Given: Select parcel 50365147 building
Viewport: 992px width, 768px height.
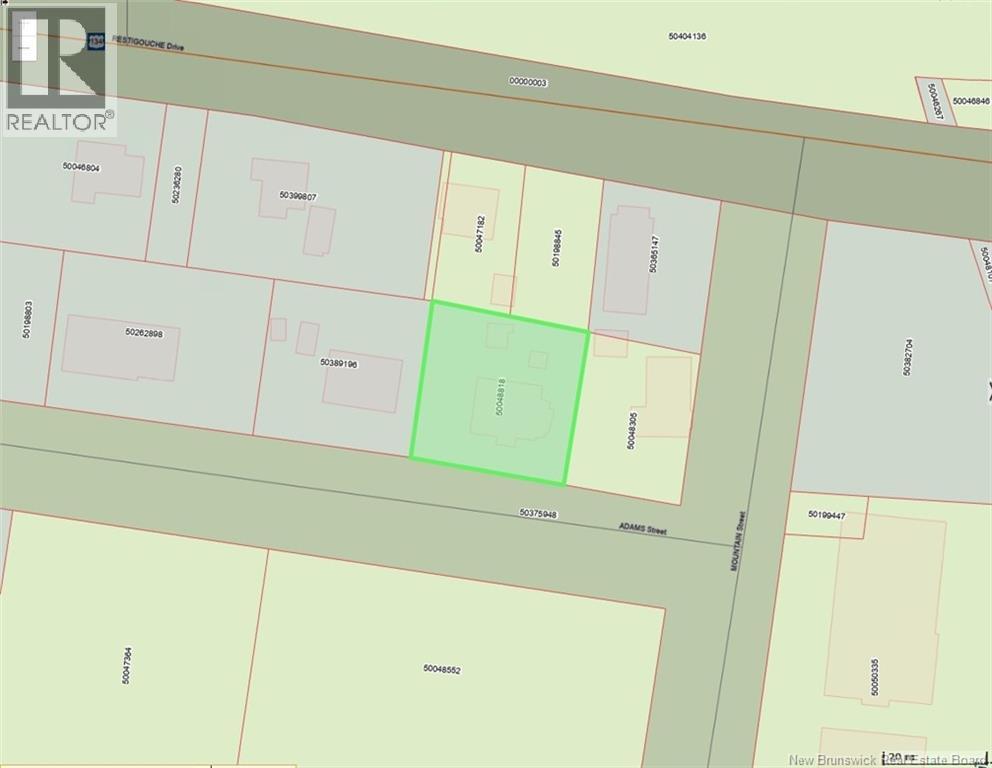Looking at the screenshot, I should click(627, 260).
